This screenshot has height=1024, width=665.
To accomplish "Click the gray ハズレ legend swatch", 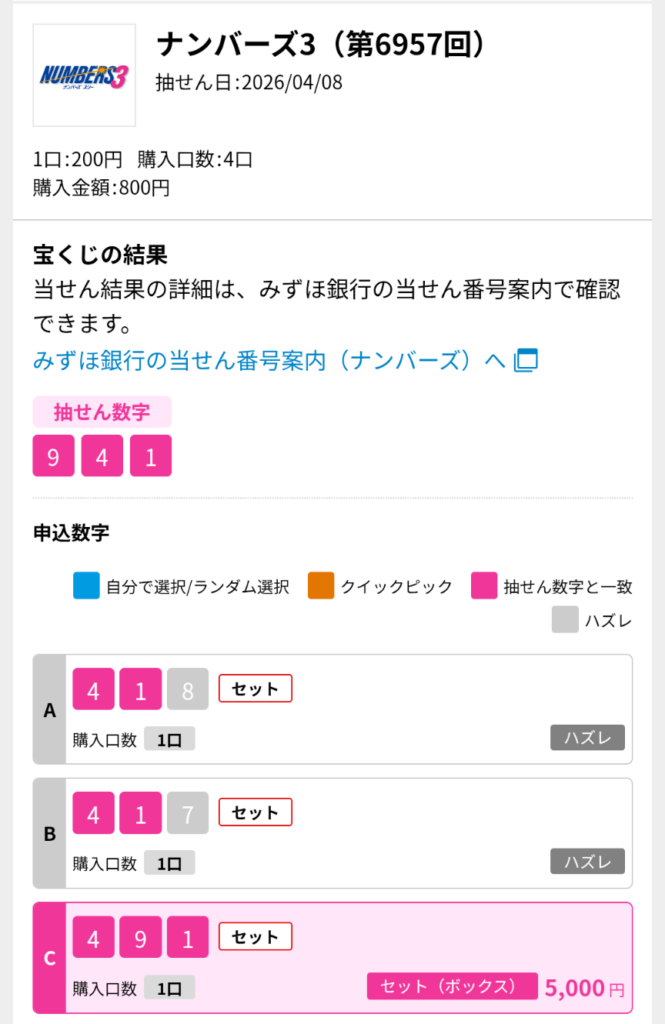I will click(565, 620).
